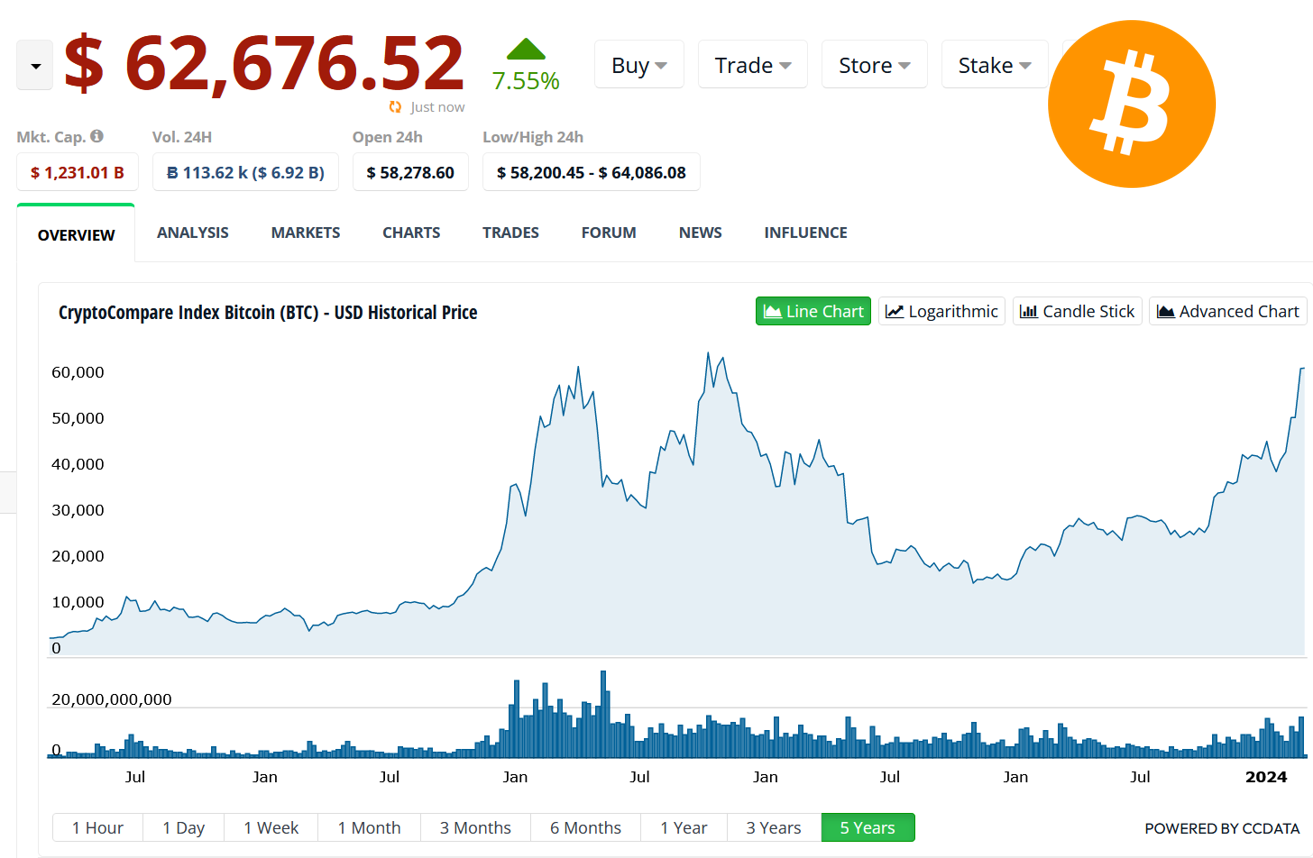The height and width of the screenshot is (858, 1313).
Task: Enable the Logarithmic scale toggle
Action: pyautogui.click(x=941, y=311)
